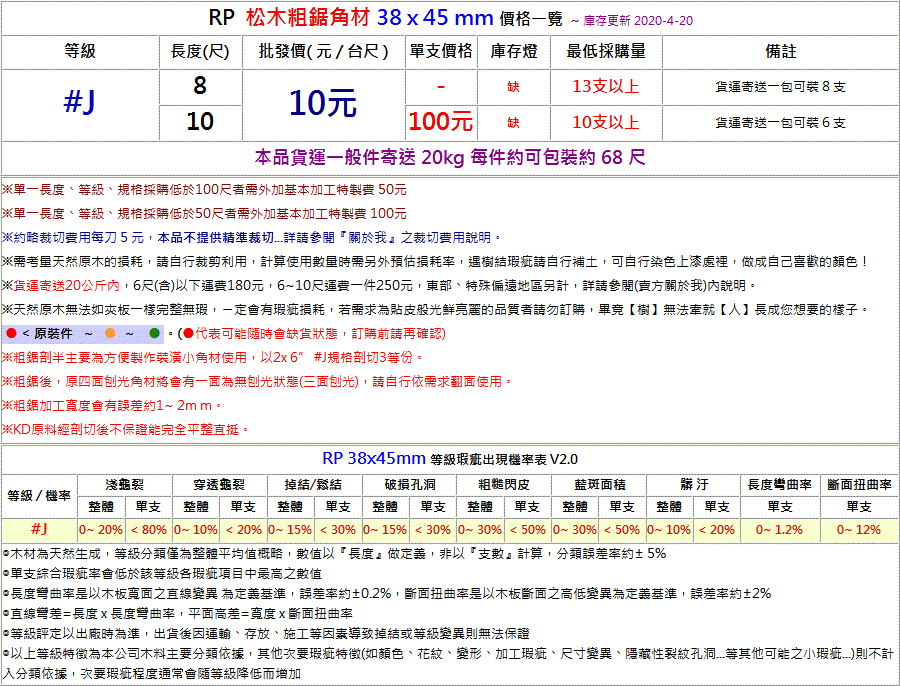Image resolution: width=900 pixels, height=686 pixels.
Task: Click the note about 低於50尺 加工特製費 100元
Action: (x=204, y=214)
